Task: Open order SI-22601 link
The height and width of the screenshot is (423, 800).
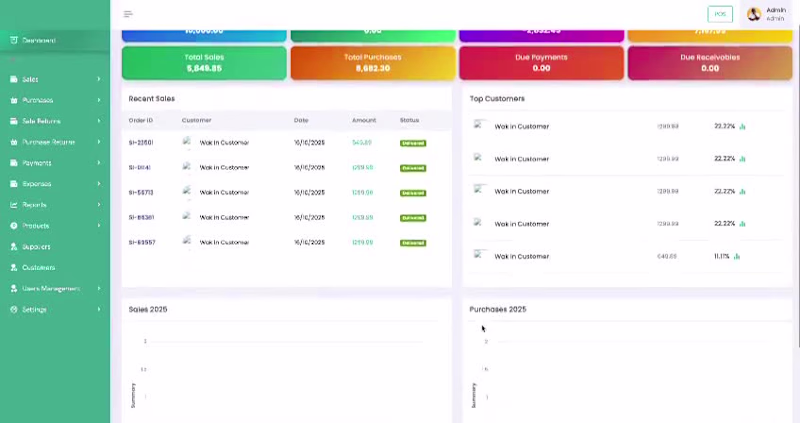Action: (141, 142)
